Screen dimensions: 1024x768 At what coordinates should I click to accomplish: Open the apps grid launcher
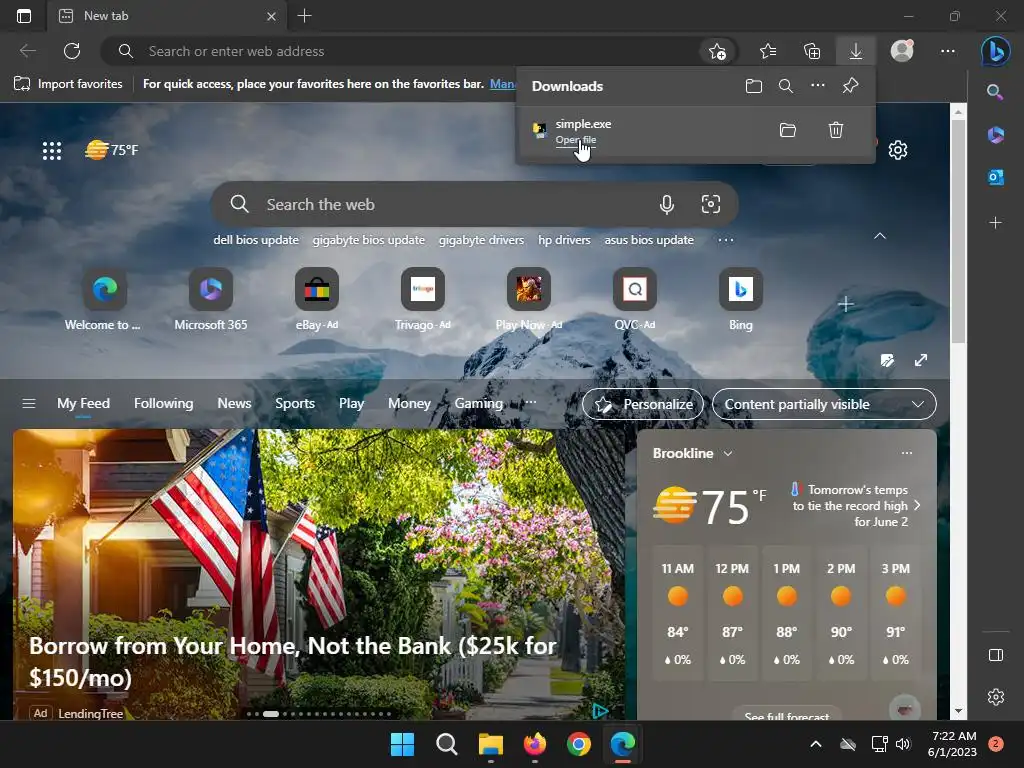[52, 151]
